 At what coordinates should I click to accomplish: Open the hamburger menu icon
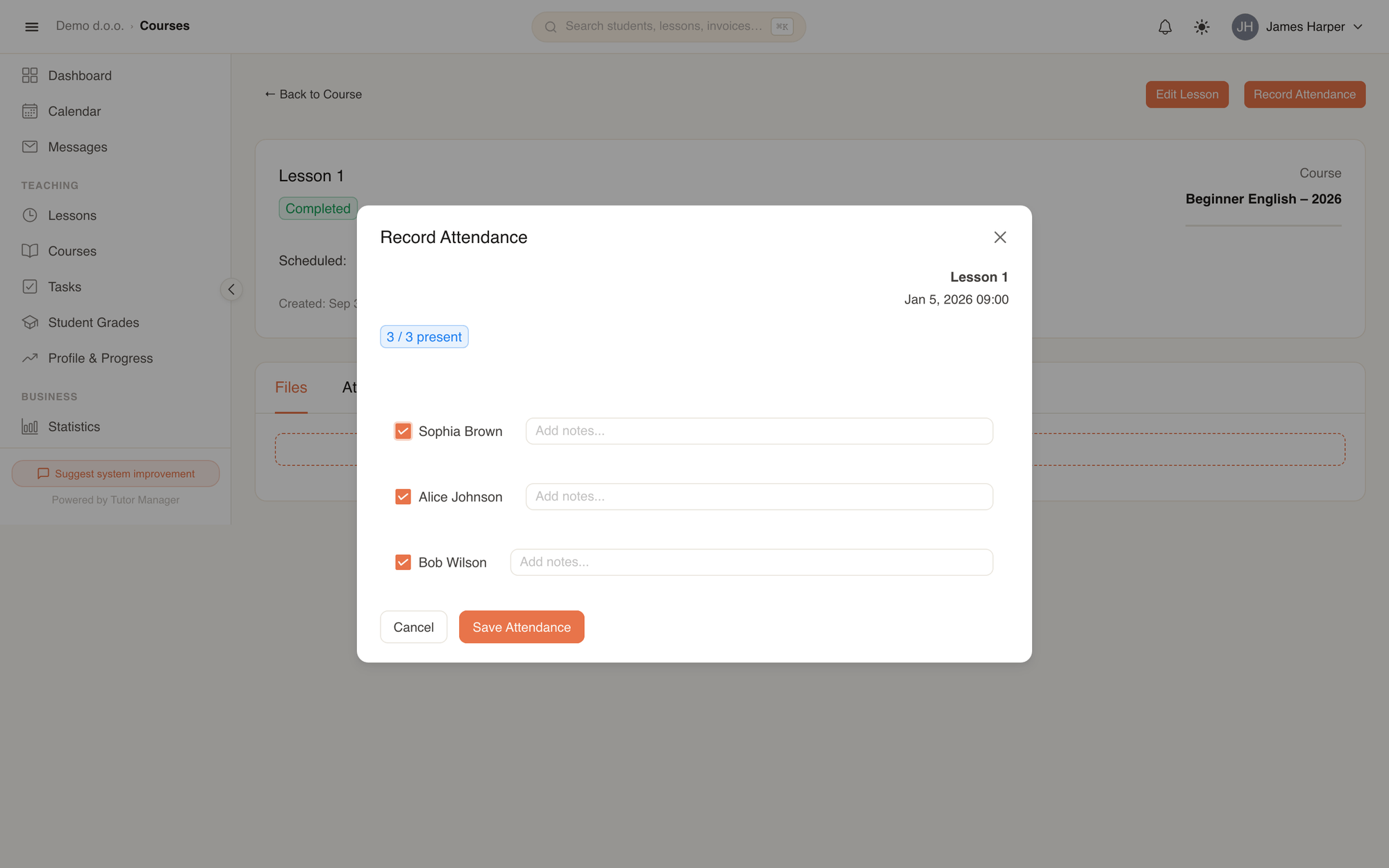31,26
